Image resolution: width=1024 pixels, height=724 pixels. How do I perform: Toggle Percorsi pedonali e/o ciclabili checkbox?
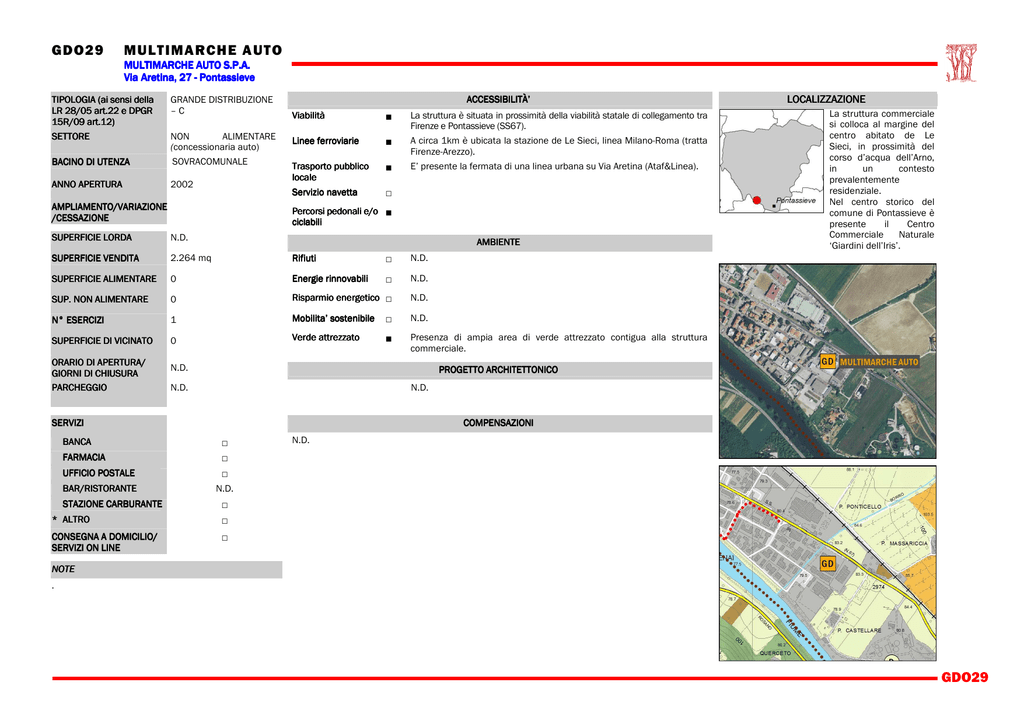coord(389,212)
